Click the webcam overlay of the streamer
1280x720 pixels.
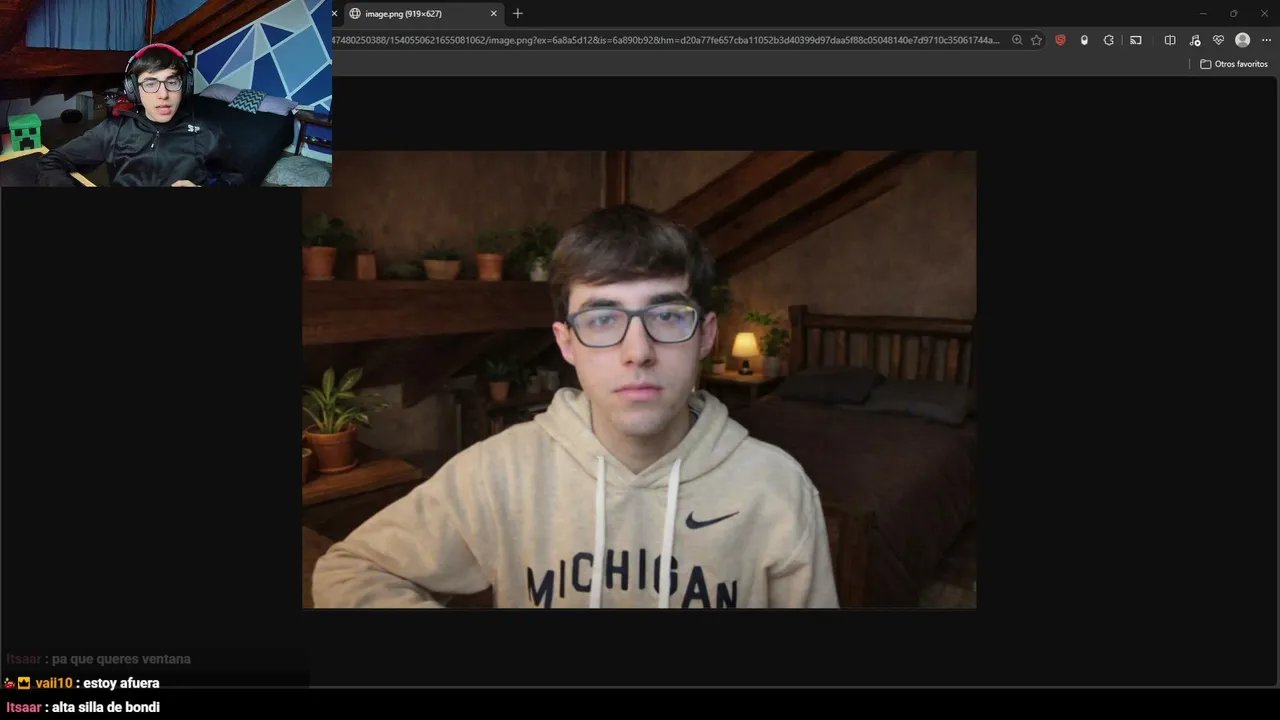coord(166,93)
